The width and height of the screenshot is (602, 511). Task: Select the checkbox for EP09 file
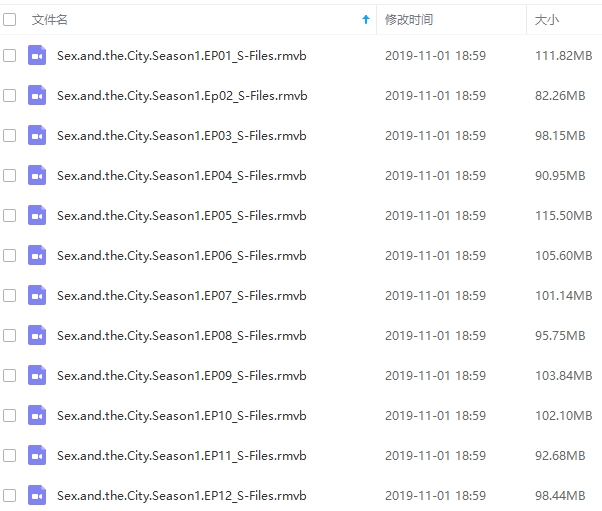(x=10, y=375)
